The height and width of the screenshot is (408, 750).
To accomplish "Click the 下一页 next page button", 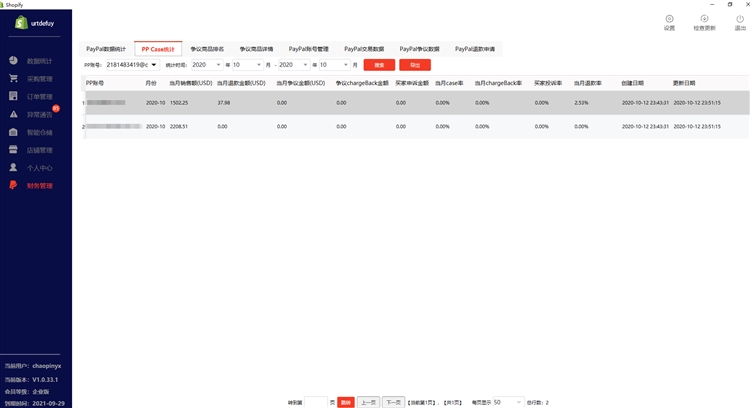I will click(394, 402).
